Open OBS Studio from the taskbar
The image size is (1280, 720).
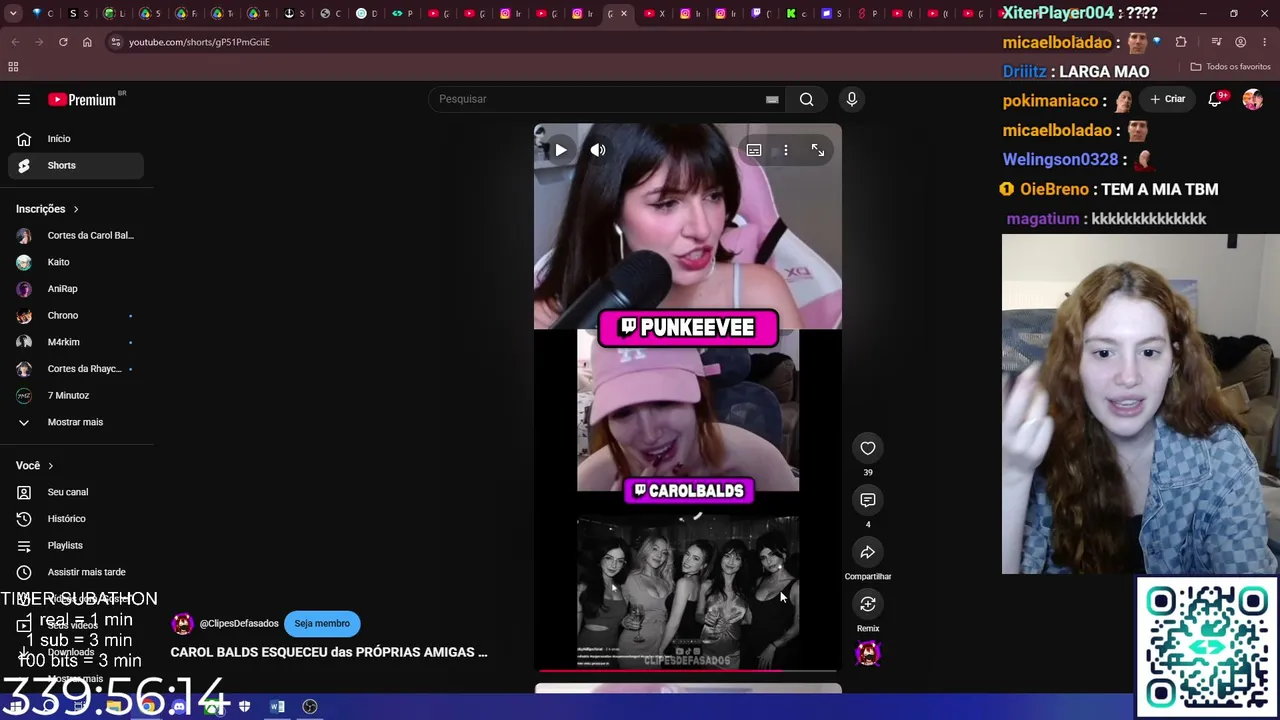point(310,707)
